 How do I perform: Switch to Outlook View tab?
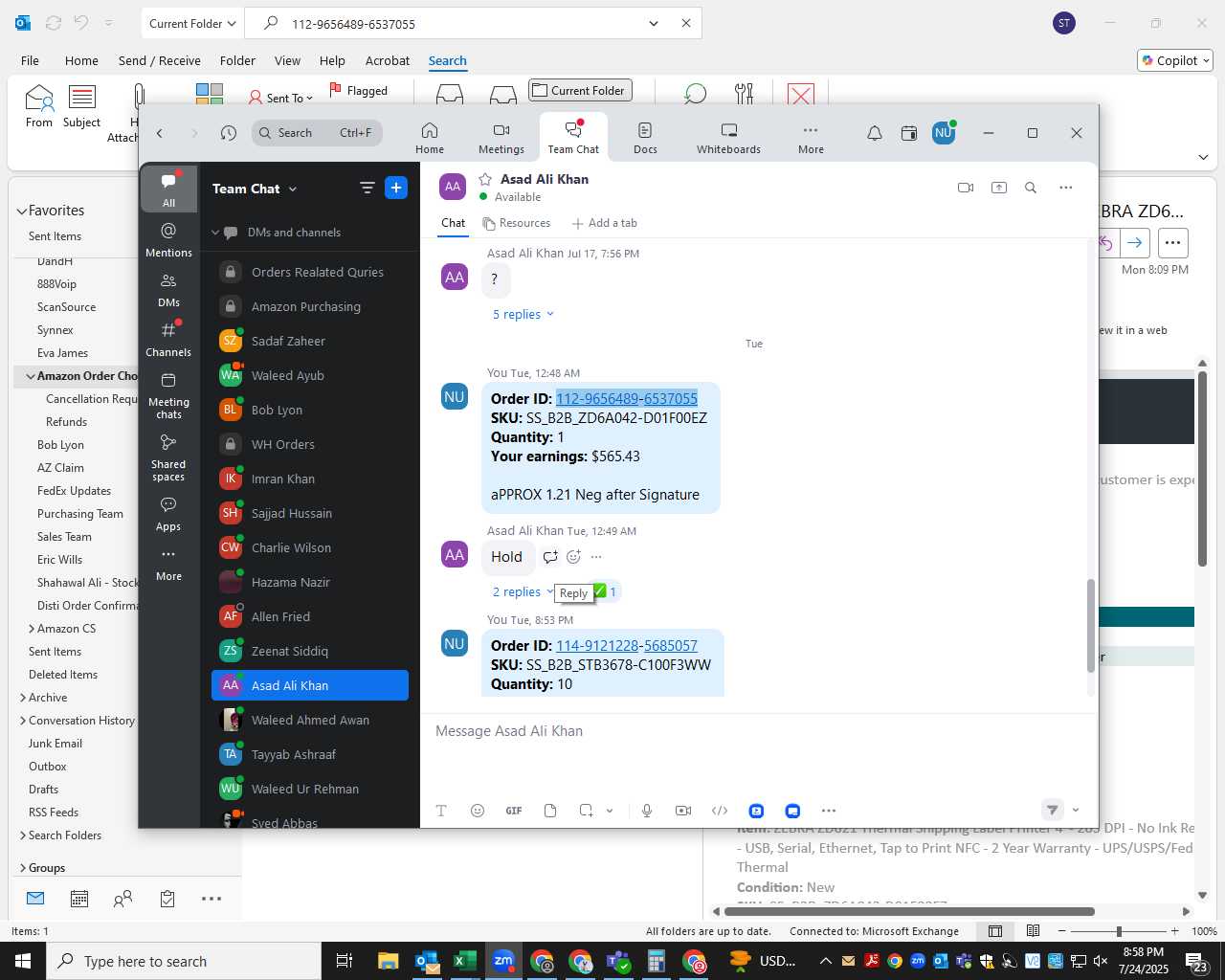pos(287,60)
